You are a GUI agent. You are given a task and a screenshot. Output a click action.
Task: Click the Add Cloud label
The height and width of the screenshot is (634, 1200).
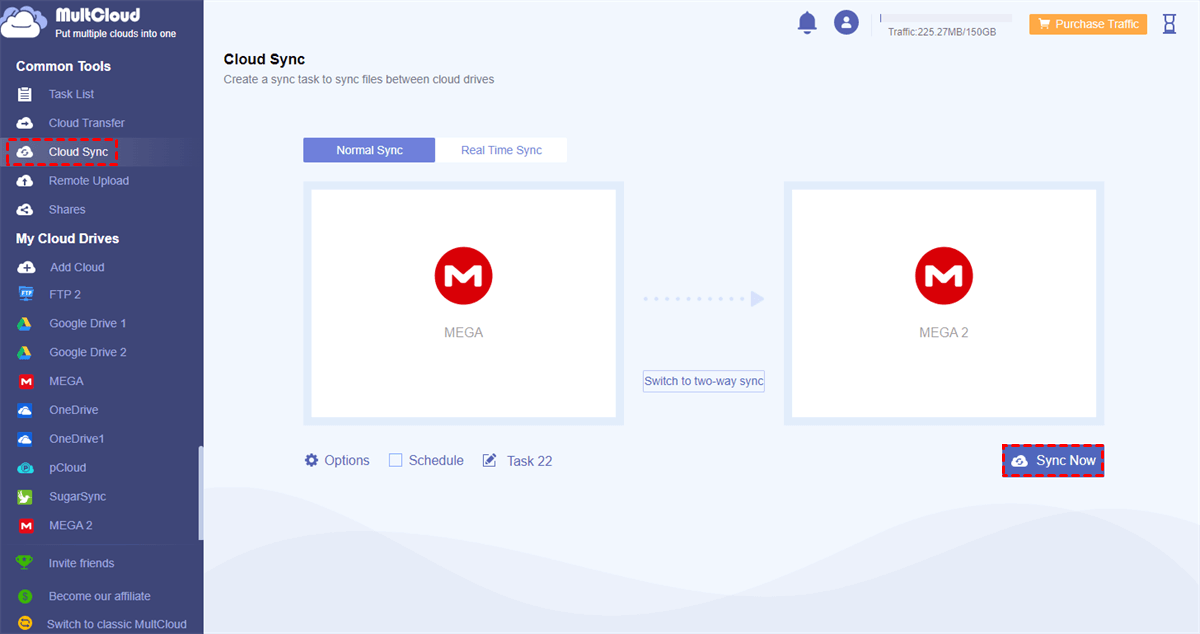[x=77, y=267]
